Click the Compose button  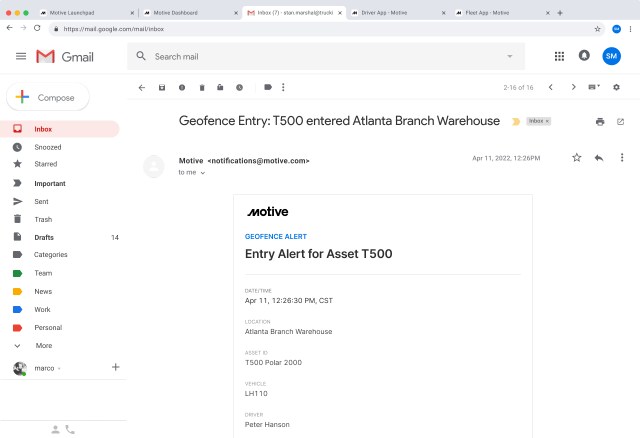point(48,97)
